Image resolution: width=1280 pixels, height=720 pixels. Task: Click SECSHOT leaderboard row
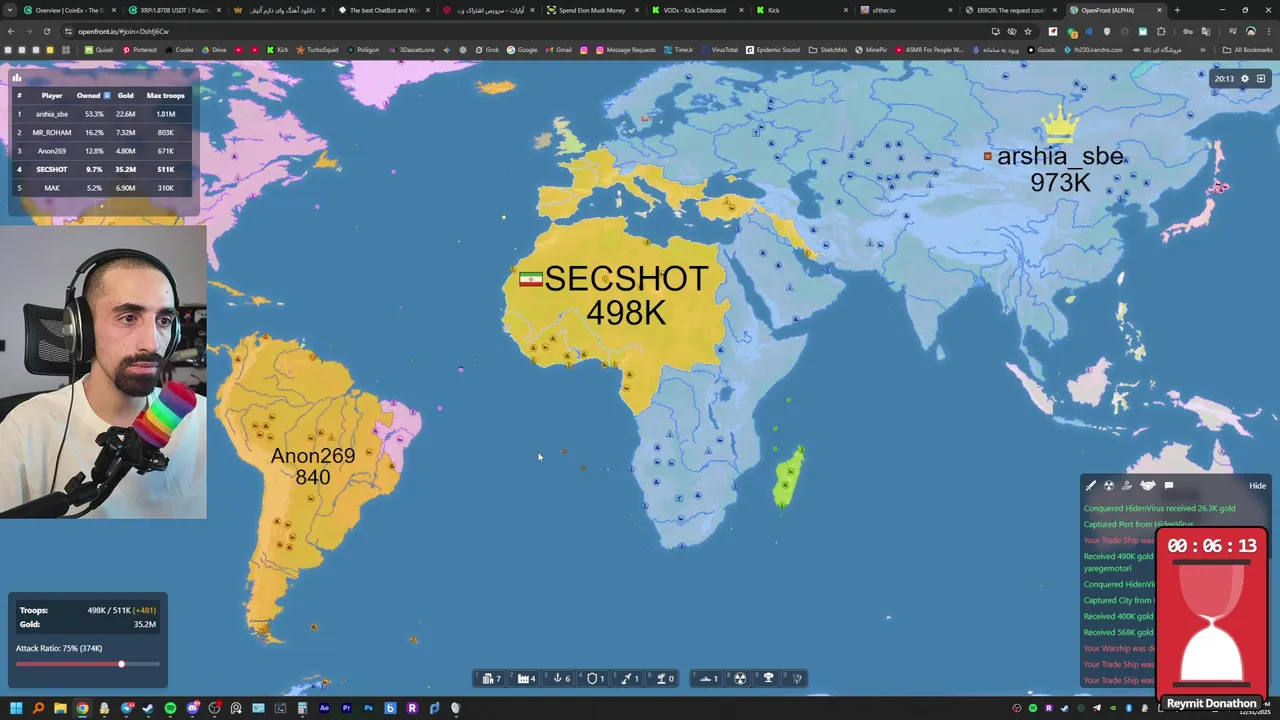pos(100,169)
